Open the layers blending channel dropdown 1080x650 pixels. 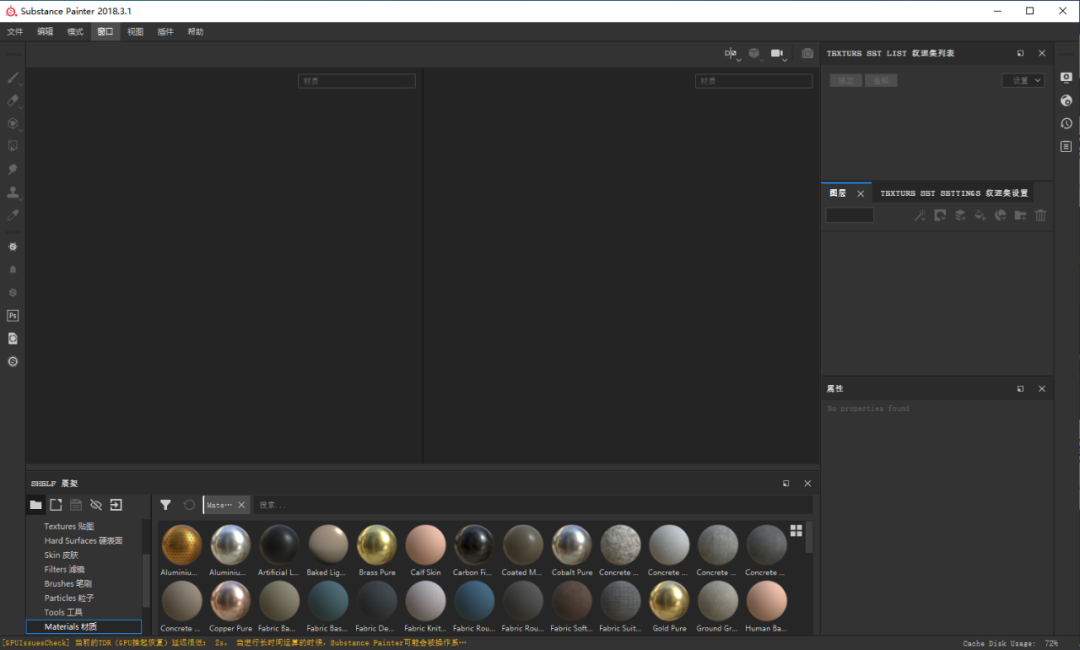[850, 216]
